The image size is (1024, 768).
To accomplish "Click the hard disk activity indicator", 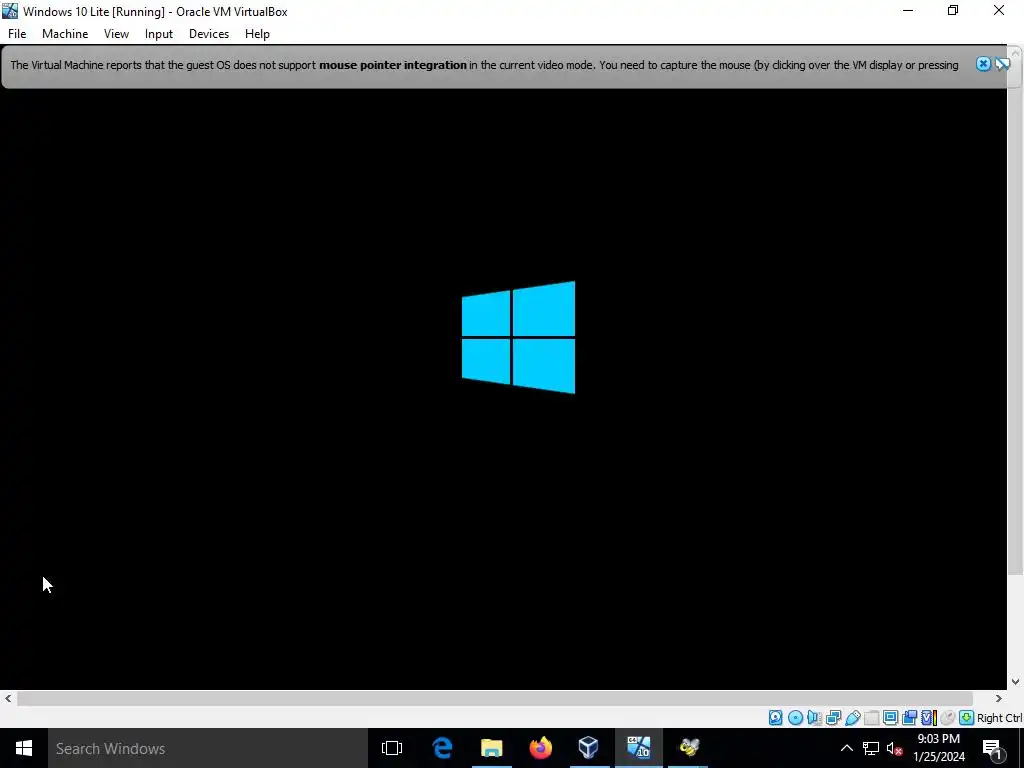I will pos(775,718).
